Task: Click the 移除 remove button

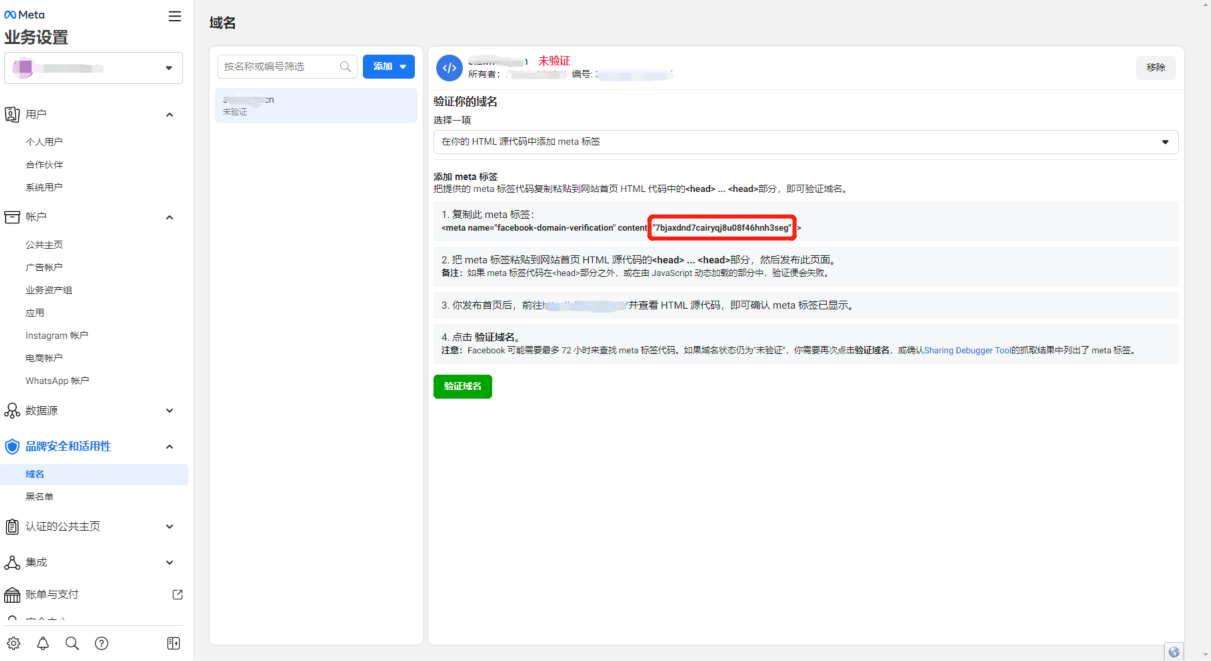Action: 1156,67
